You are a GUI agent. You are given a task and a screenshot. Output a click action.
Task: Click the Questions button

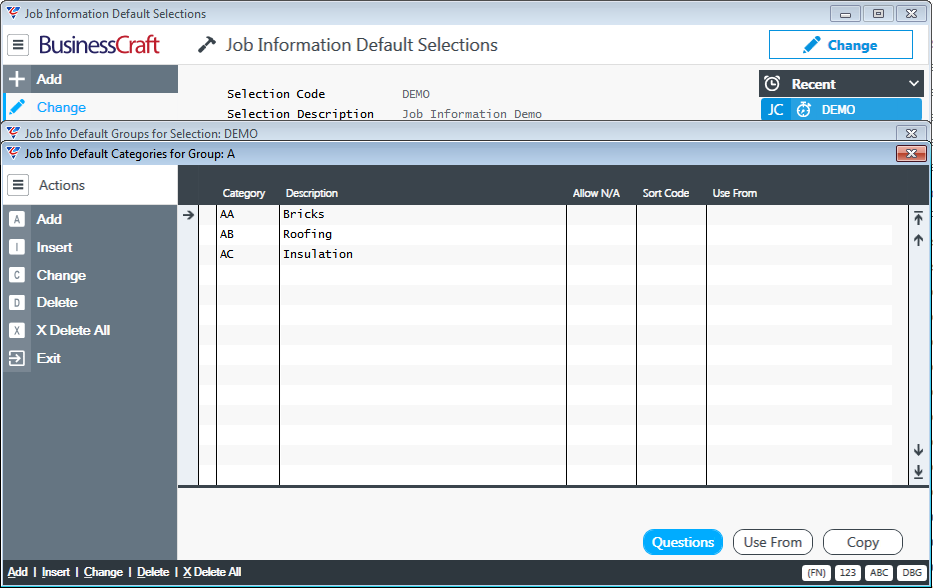tap(683, 542)
